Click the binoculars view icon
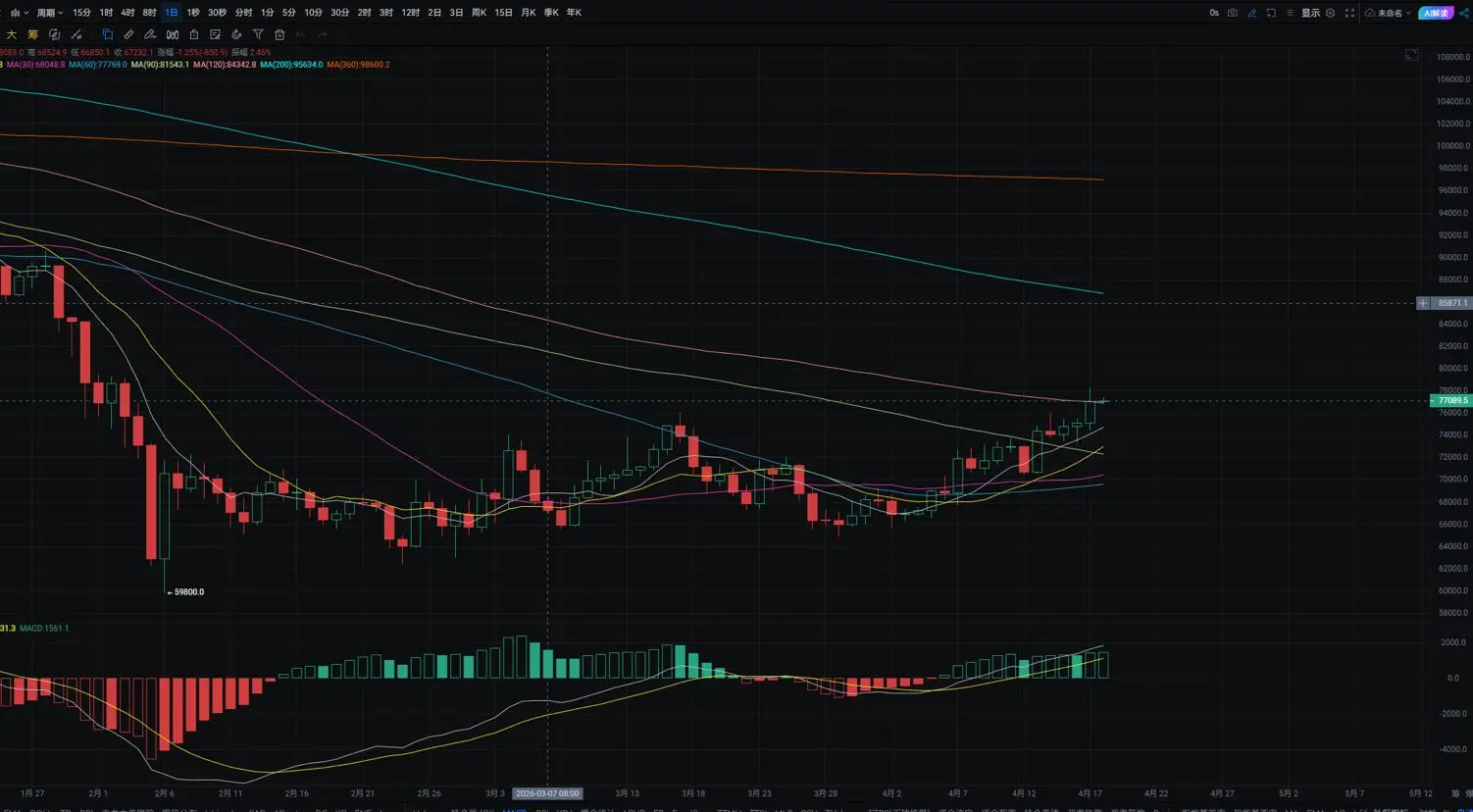The image size is (1473, 812). pyautogui.click(x=172, y=34)
